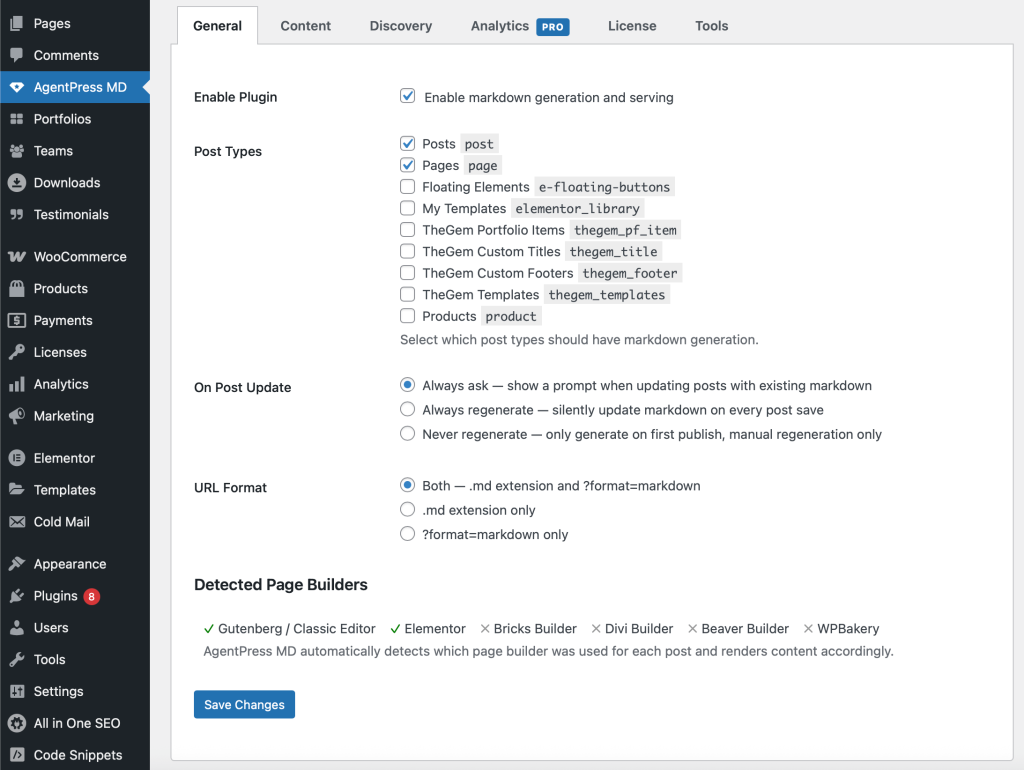
Task: Tick TheGem Custom Footers checkbox
Action: 408,273
